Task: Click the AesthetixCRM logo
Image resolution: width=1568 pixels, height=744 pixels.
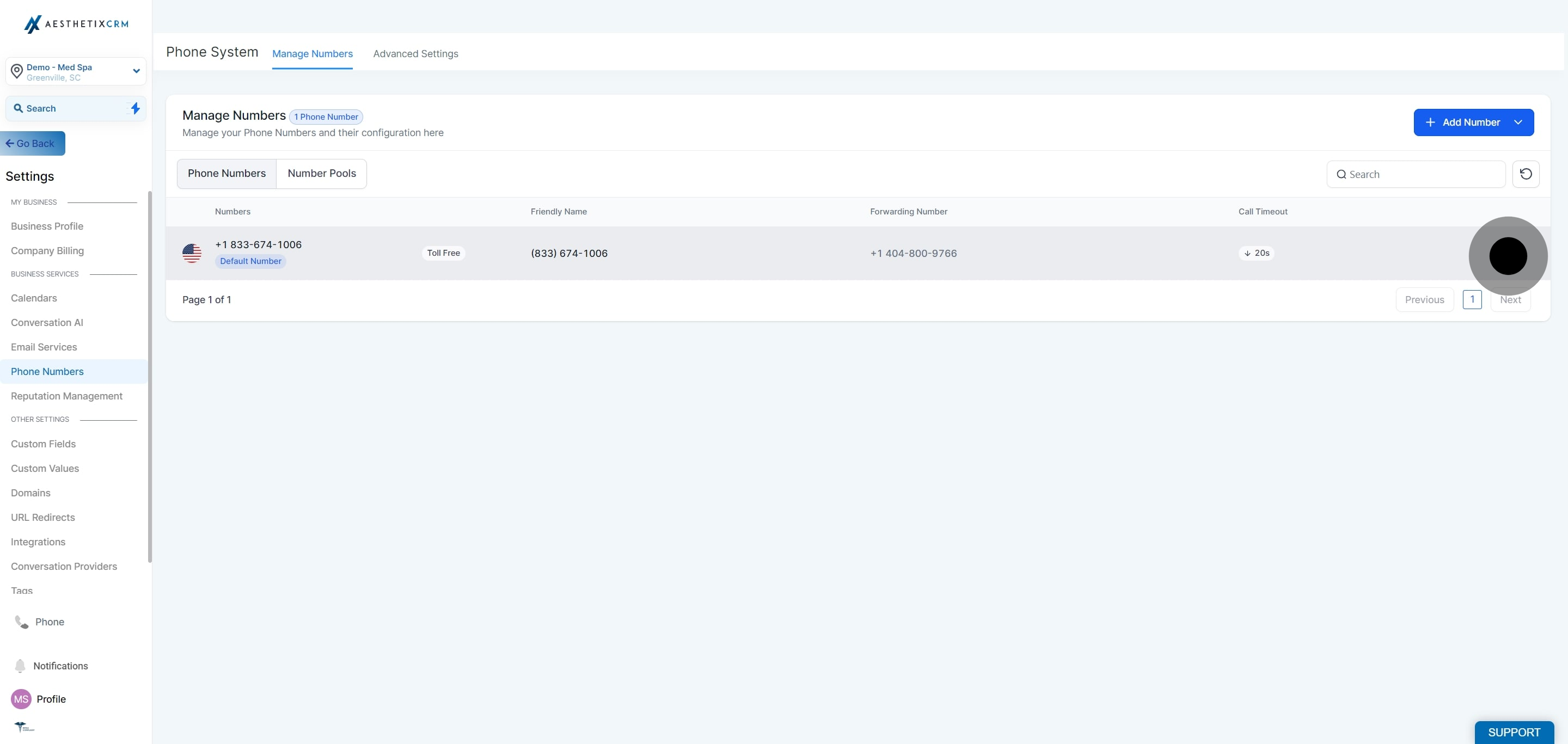Action: tap(76, 24)
